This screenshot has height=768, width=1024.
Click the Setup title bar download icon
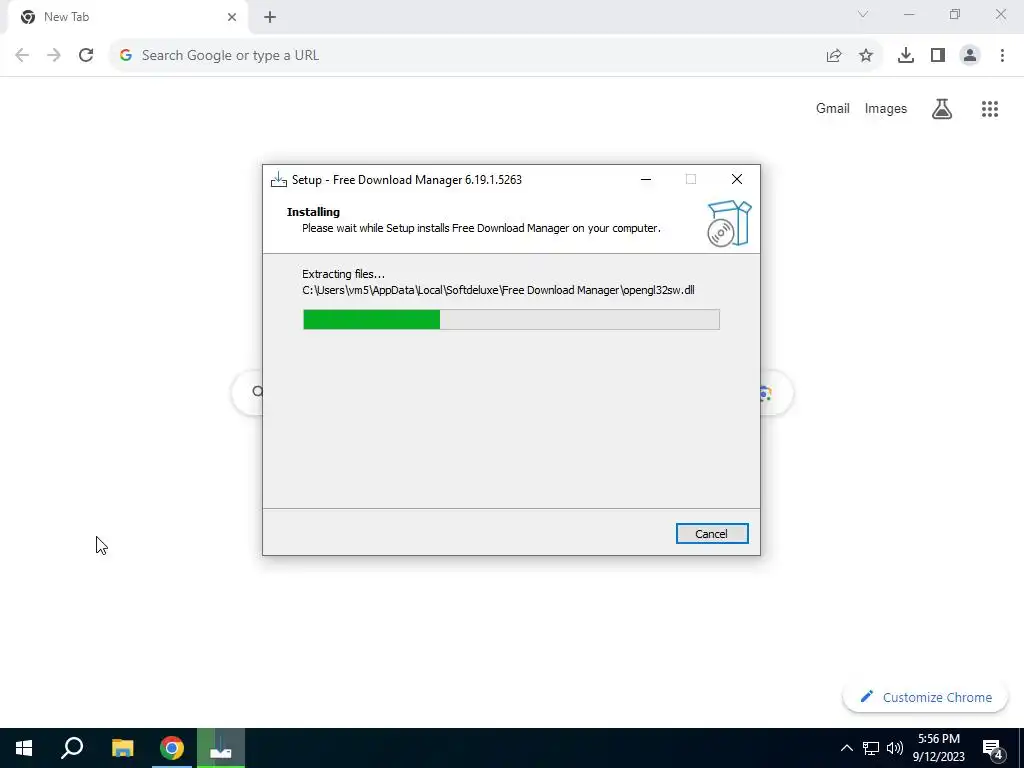point(279,180)
